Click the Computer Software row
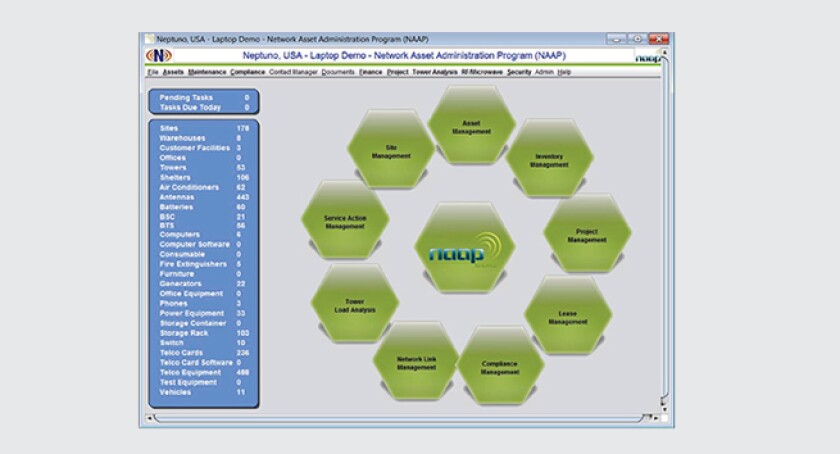Image resolution: width=840 pixels, height=454 pixels. 204,244
